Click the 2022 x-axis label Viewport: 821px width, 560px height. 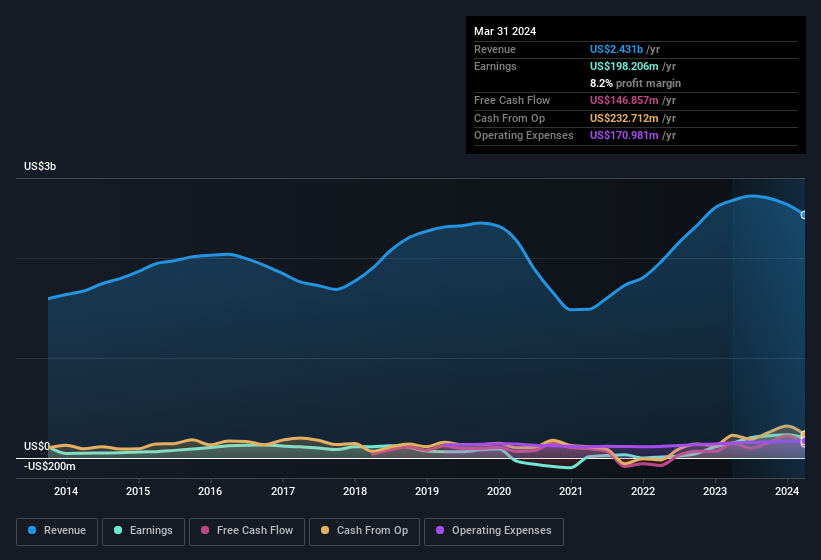(x=643, y=491)
